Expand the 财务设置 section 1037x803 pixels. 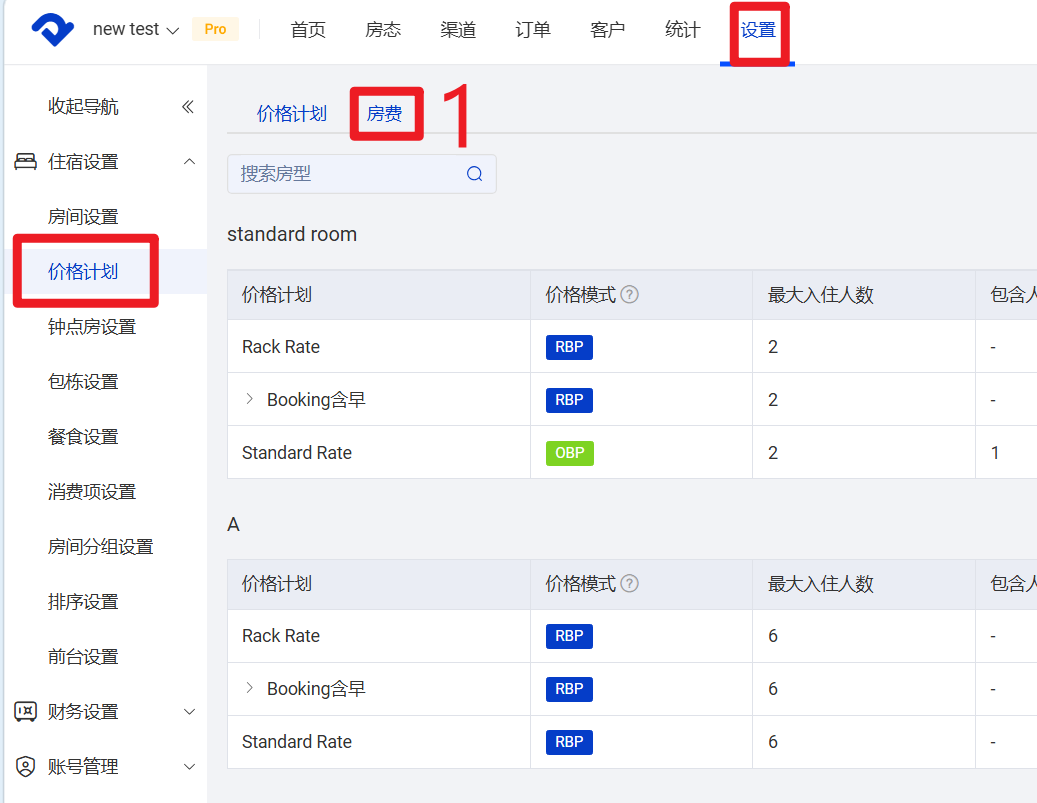(x=189, y=712)
